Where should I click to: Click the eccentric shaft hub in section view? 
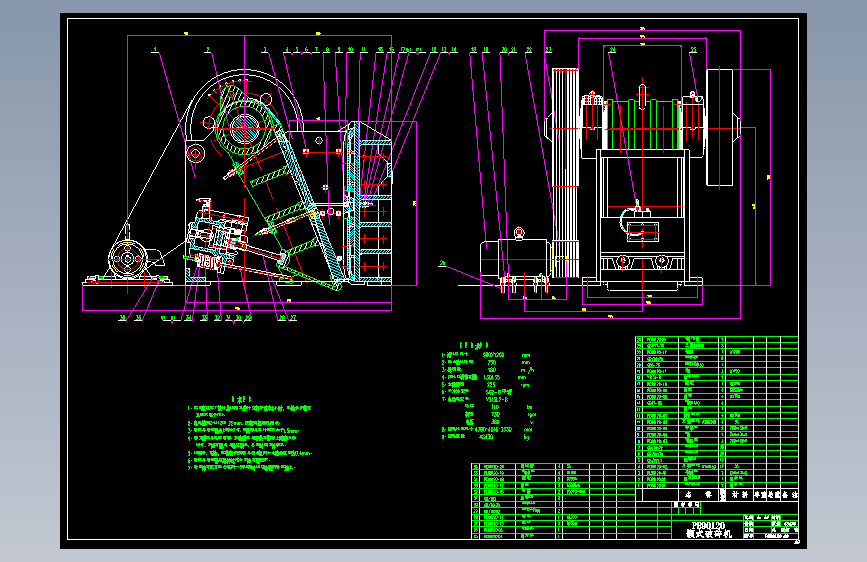tap(244, 129)
